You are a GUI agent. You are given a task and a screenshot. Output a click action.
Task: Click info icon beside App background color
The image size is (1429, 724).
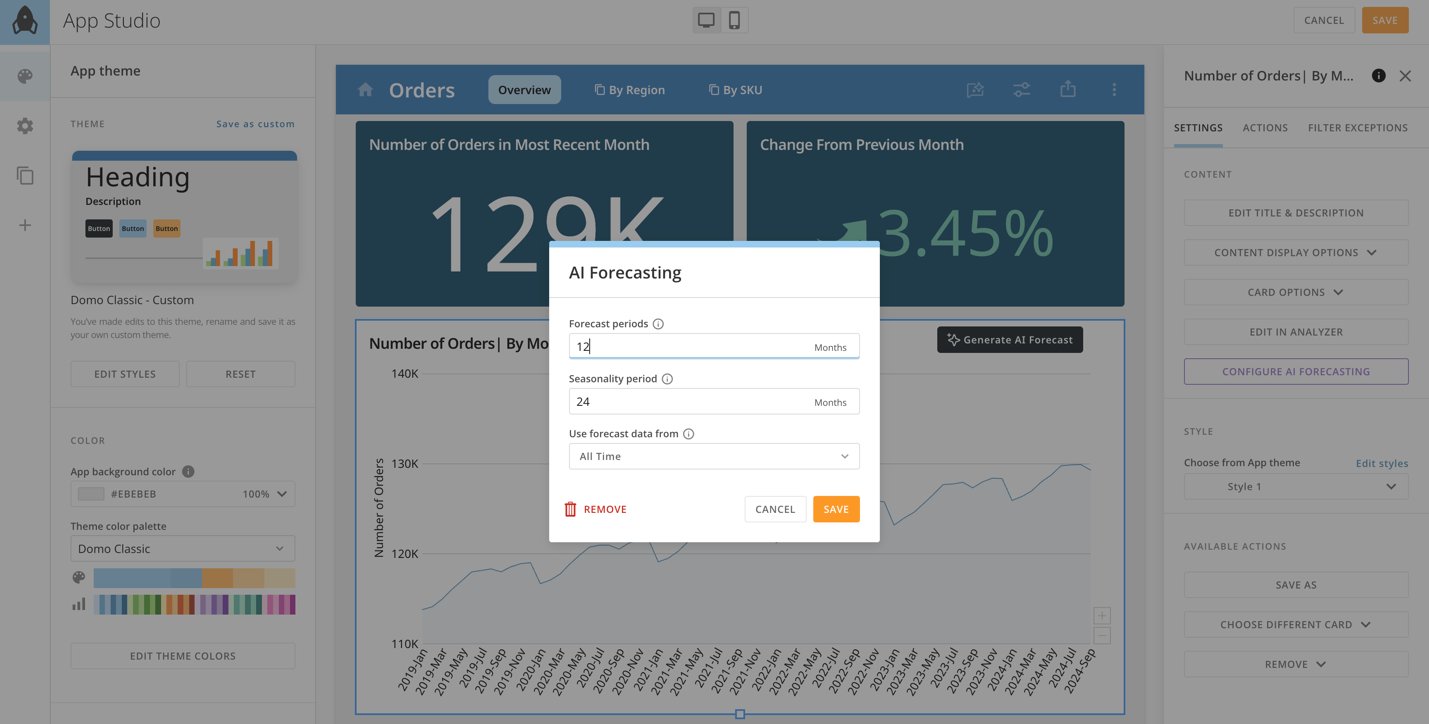pyautogui.click(x=188, y=471)
